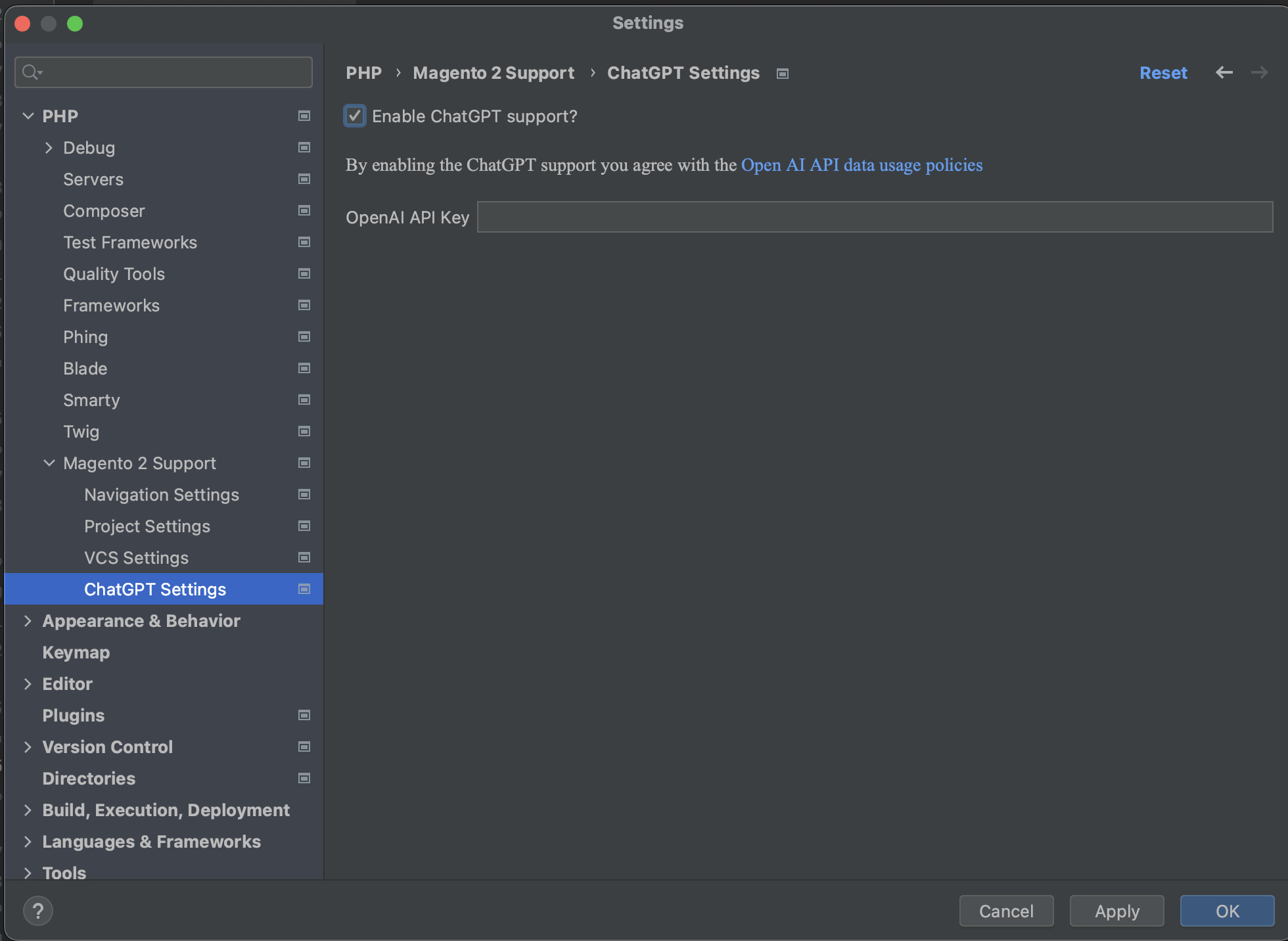Click the project-level icon beside Composer

coord(304,210)
